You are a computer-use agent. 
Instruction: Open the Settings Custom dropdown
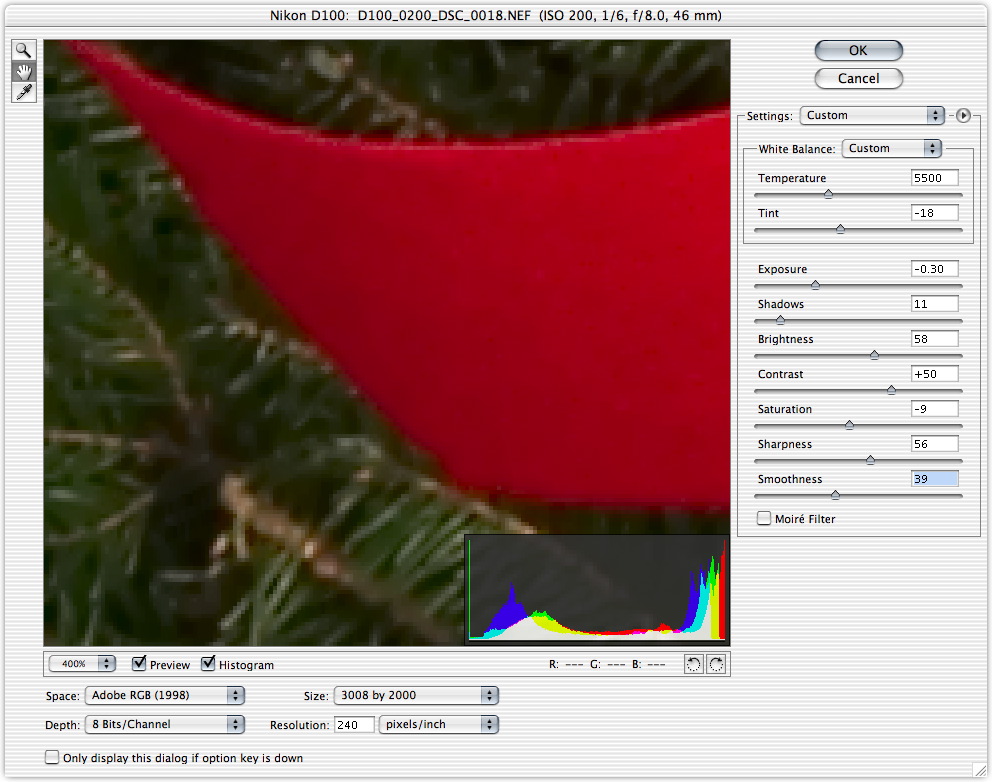point(872,115)
